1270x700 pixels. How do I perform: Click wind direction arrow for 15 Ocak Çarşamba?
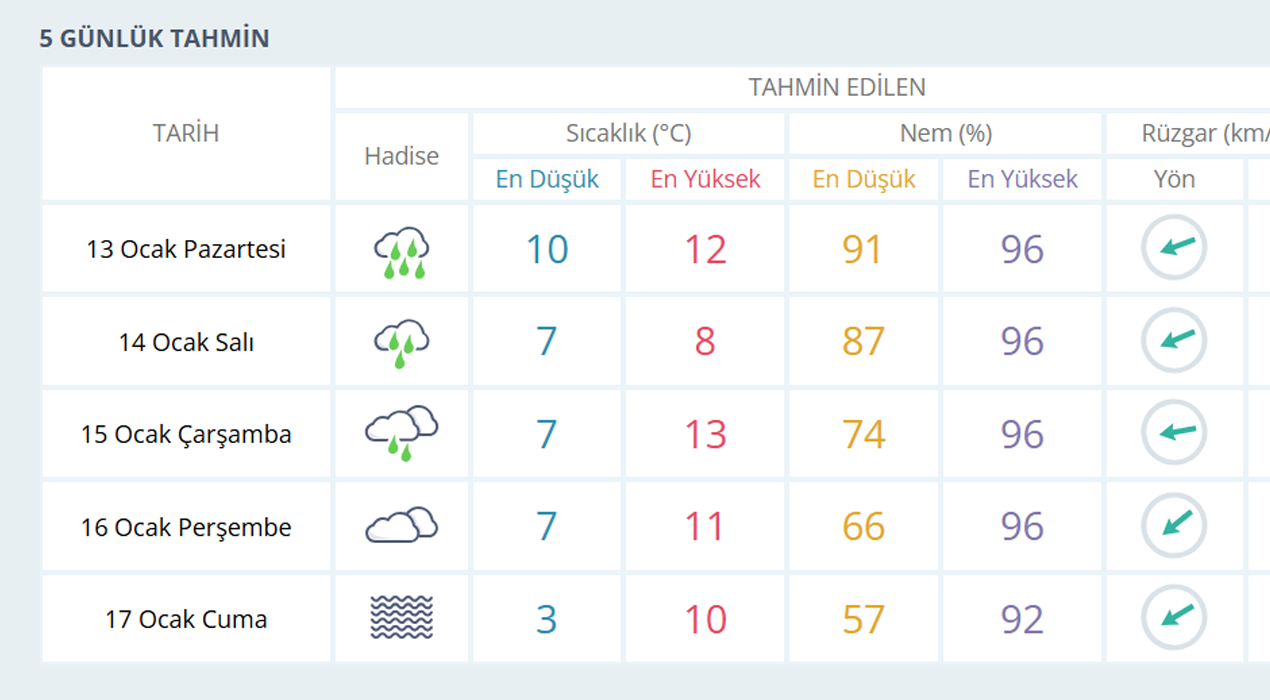tap(1174, 433)
